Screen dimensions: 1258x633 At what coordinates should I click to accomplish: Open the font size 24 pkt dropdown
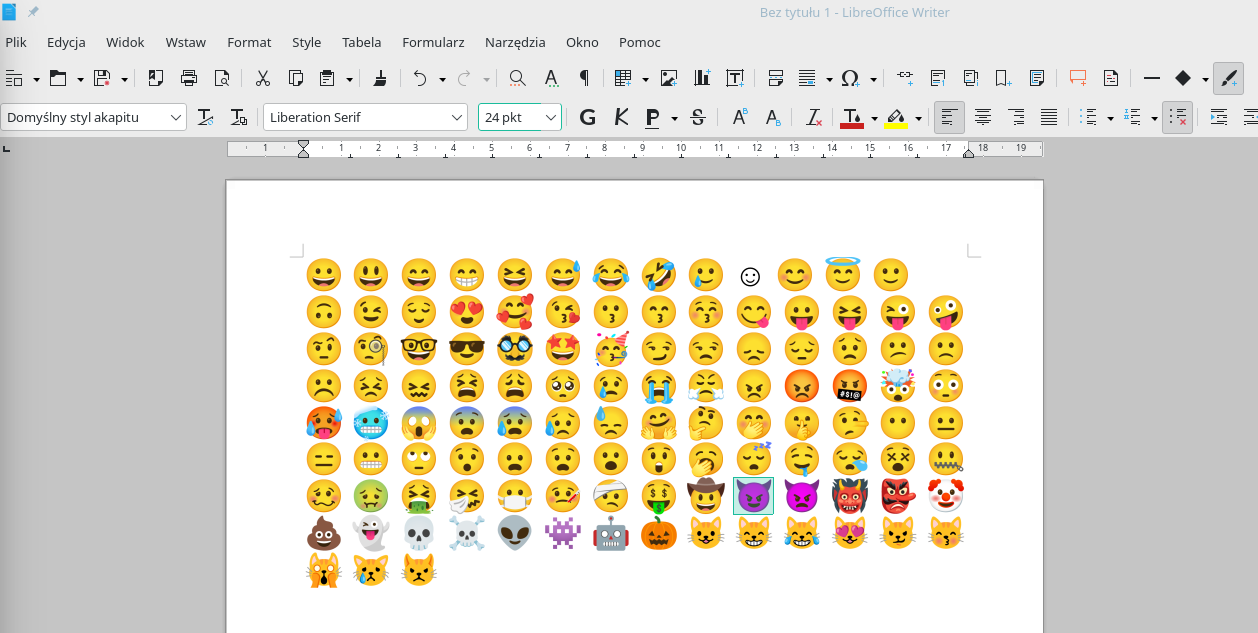[x=550, y=118]
